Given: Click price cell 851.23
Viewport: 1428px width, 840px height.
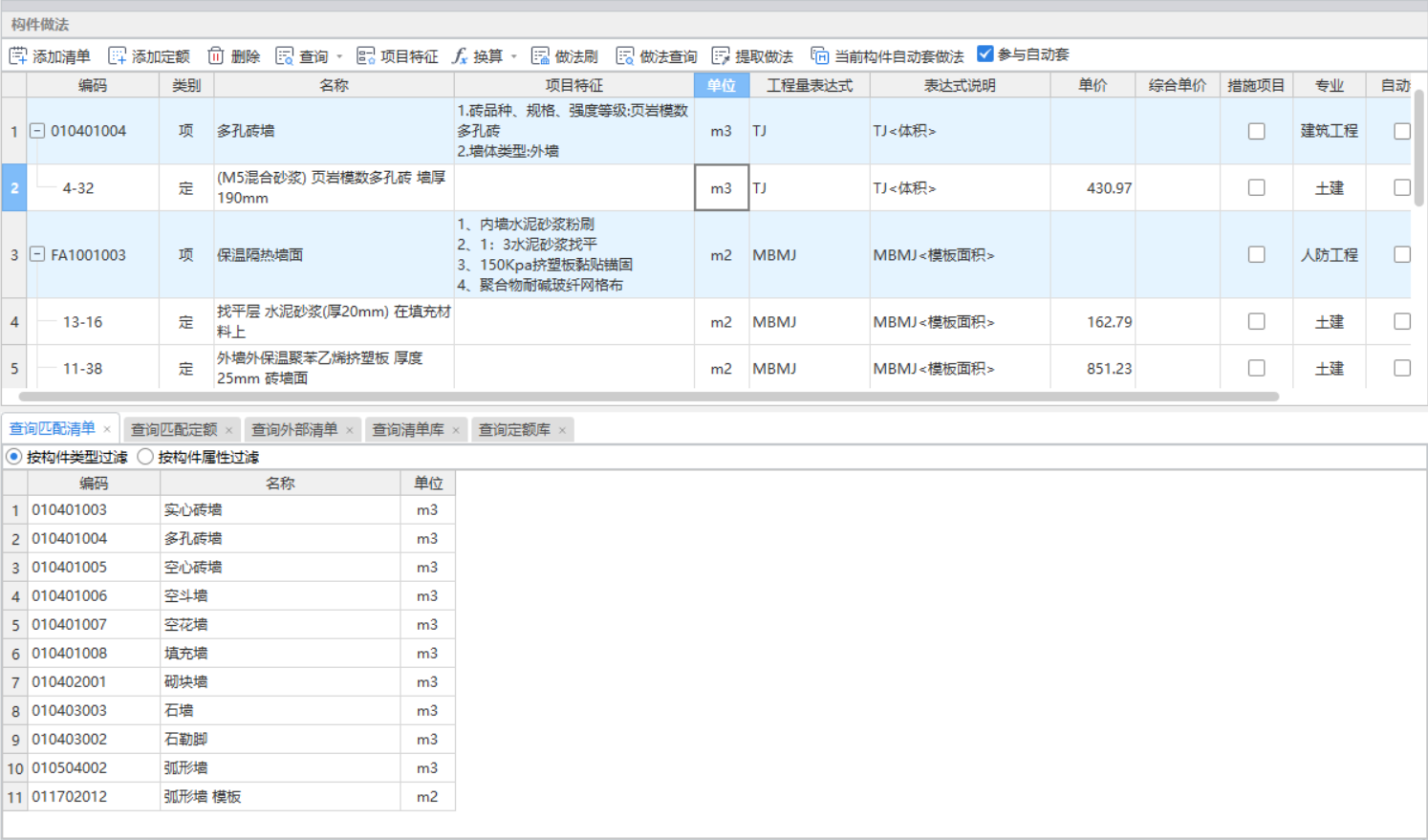Looking at the screenshot, I should [x=1093, y=368].
